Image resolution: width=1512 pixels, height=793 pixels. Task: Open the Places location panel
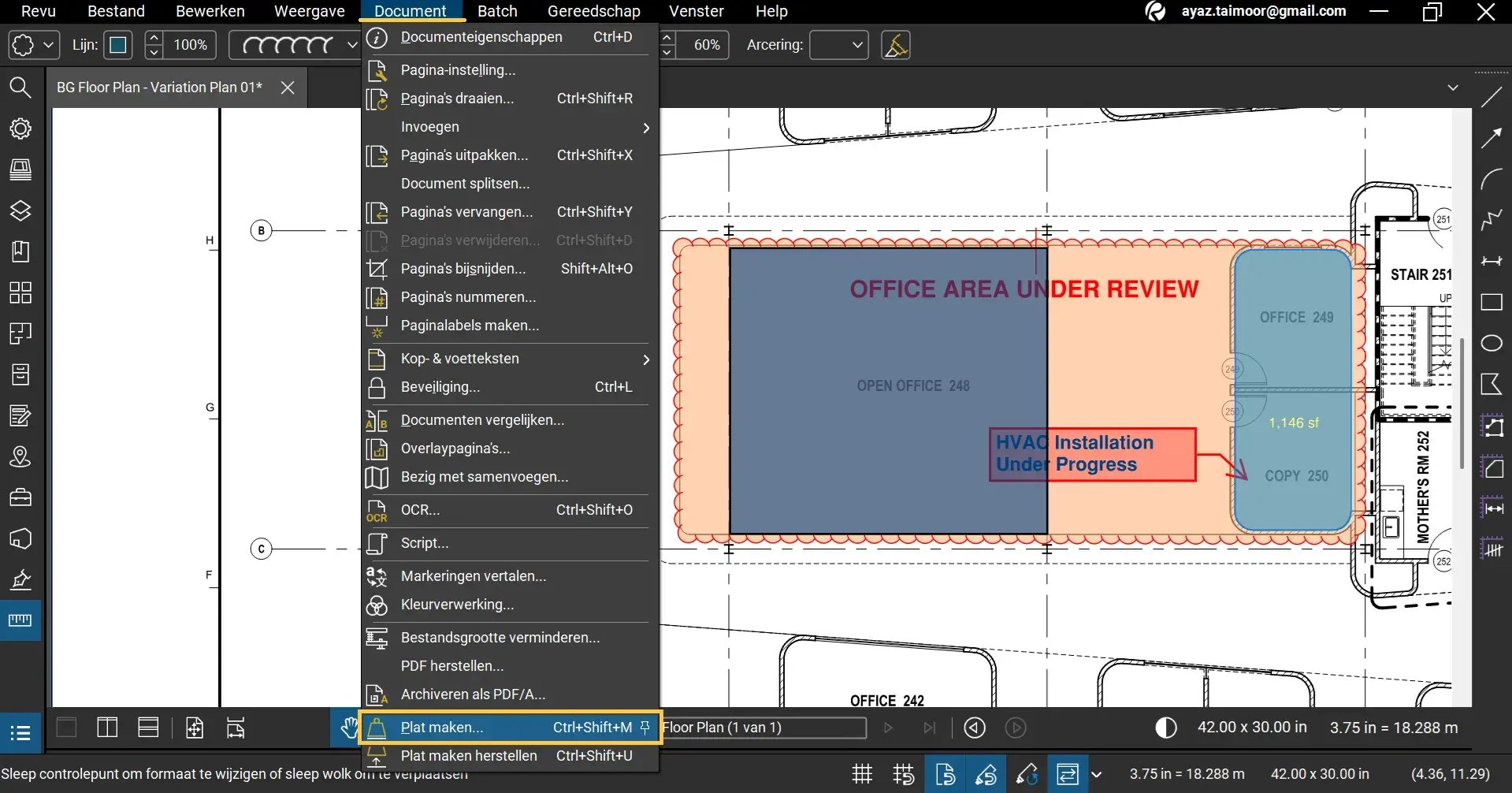point(20,456)
